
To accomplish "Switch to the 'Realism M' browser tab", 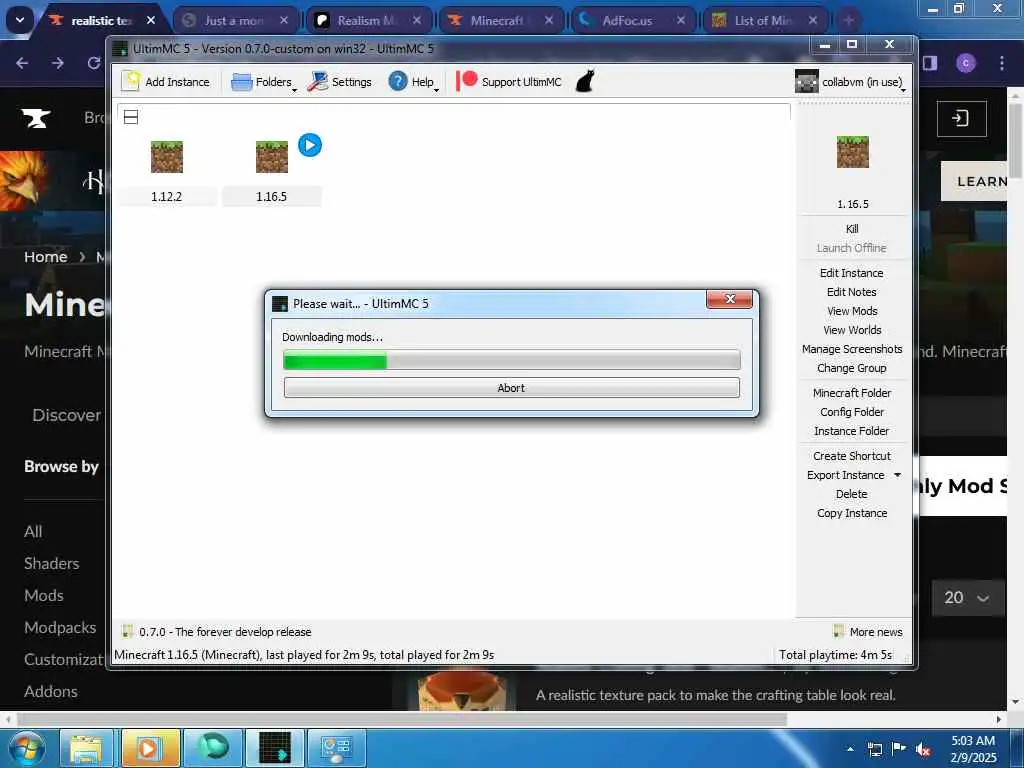I will click(x=367, y=21).
